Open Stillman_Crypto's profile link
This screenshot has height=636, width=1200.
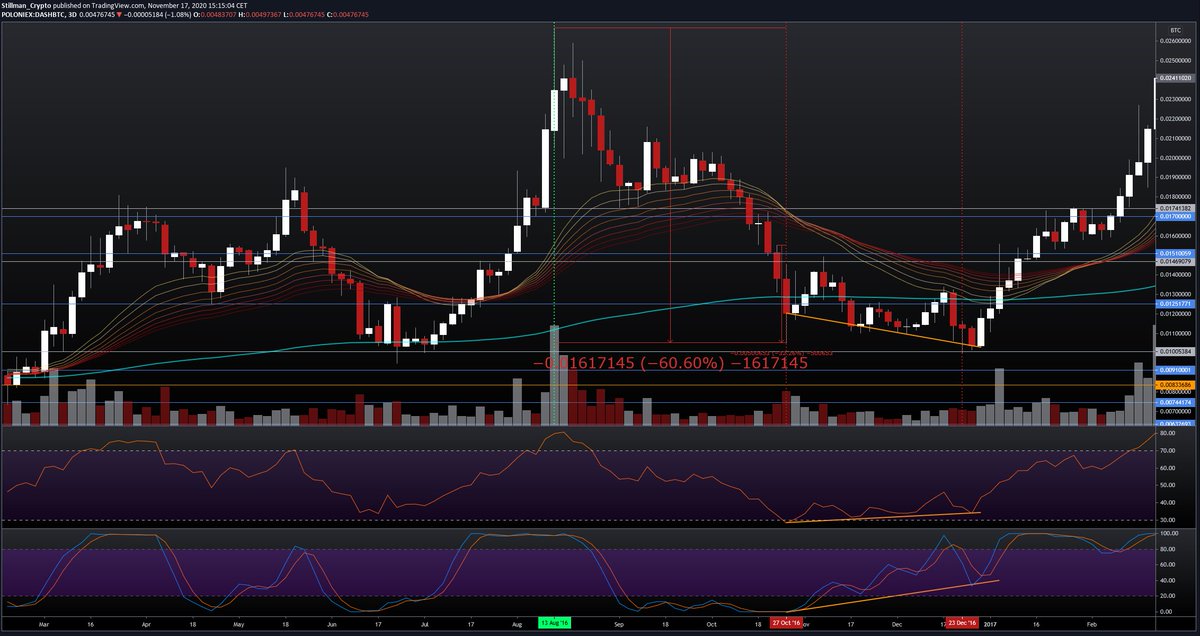point(25,6)
